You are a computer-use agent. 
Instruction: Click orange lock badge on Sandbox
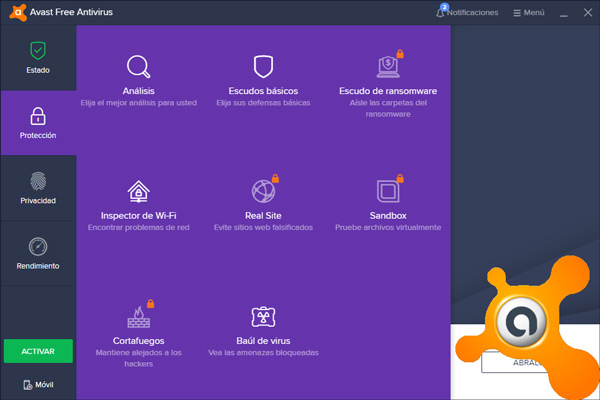pos(400,178)
